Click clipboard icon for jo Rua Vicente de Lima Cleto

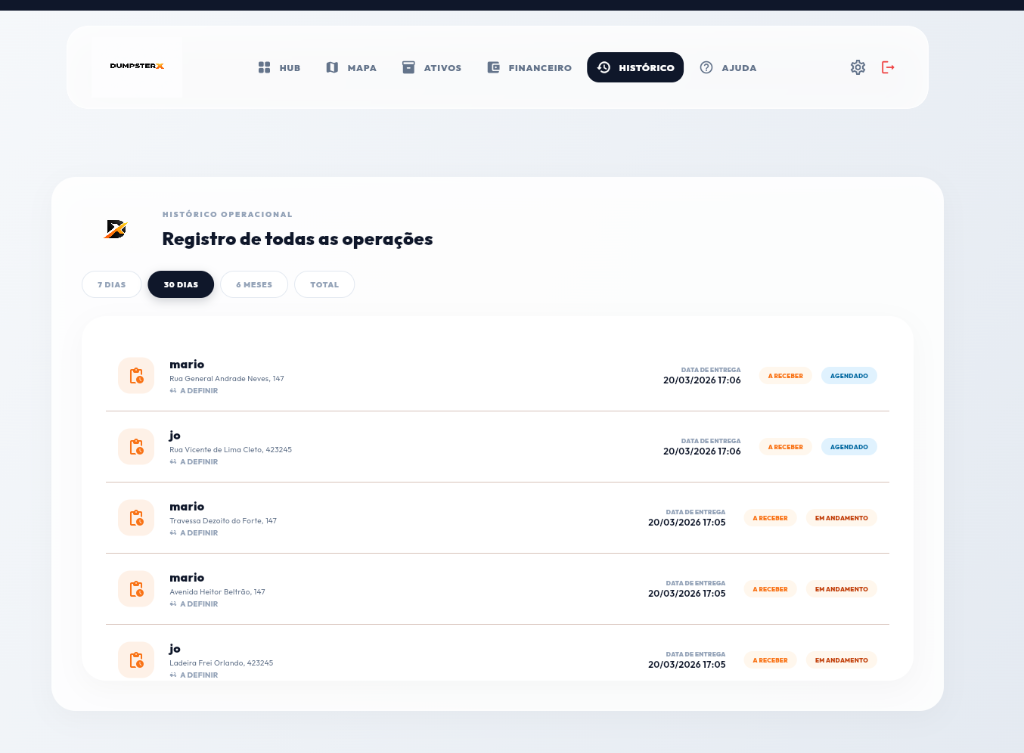(x=136, y=447)
